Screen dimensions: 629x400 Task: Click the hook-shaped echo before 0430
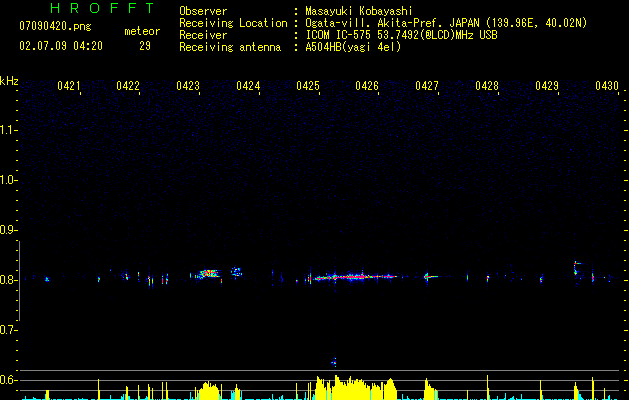(x=576, y=268)
